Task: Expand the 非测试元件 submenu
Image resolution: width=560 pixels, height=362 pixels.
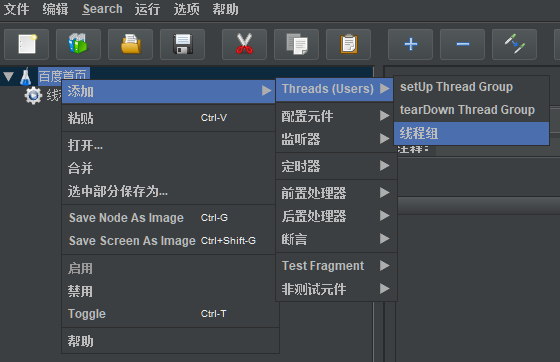Action: click(336, 289)
